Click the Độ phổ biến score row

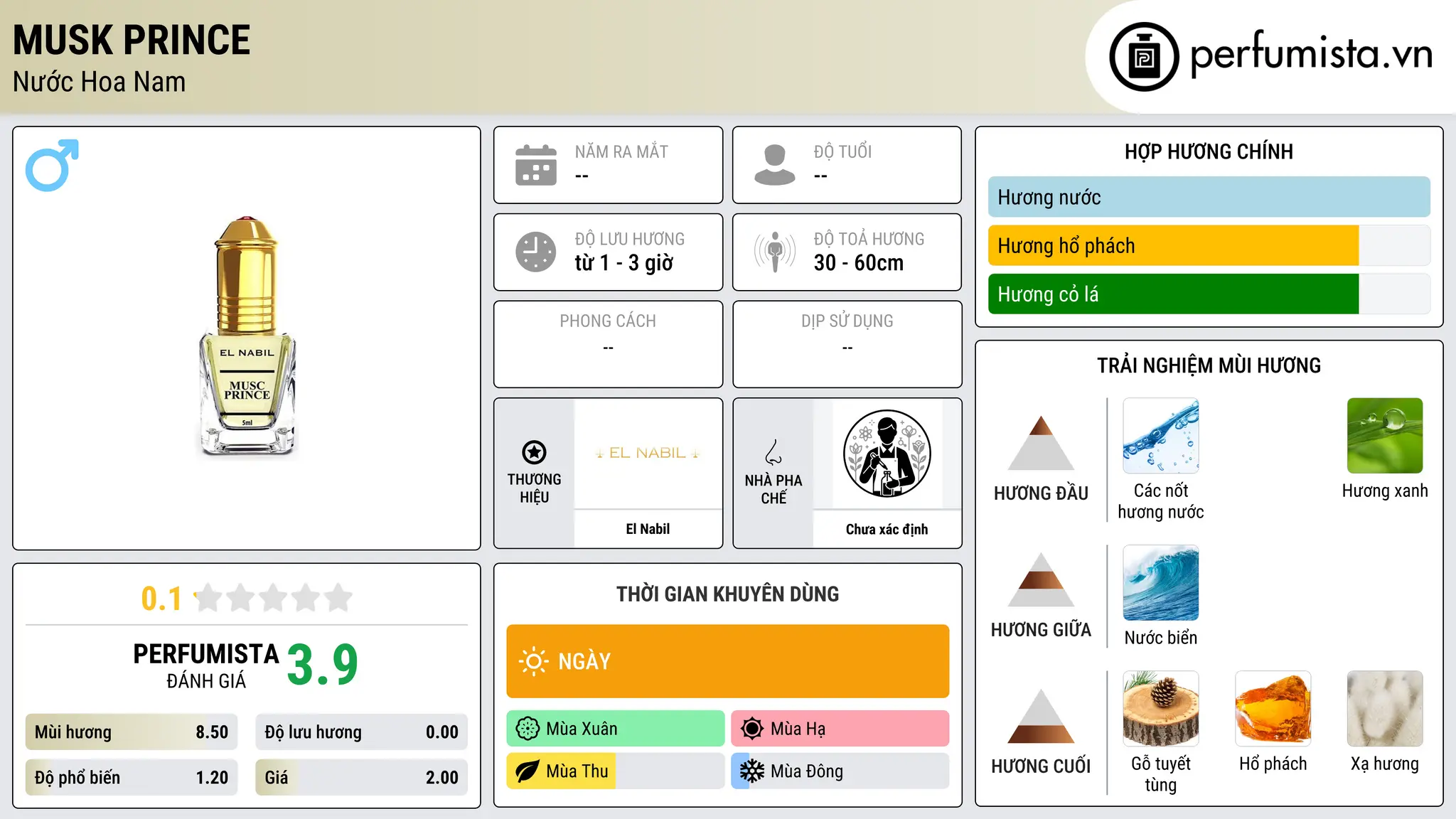point(132,778)
